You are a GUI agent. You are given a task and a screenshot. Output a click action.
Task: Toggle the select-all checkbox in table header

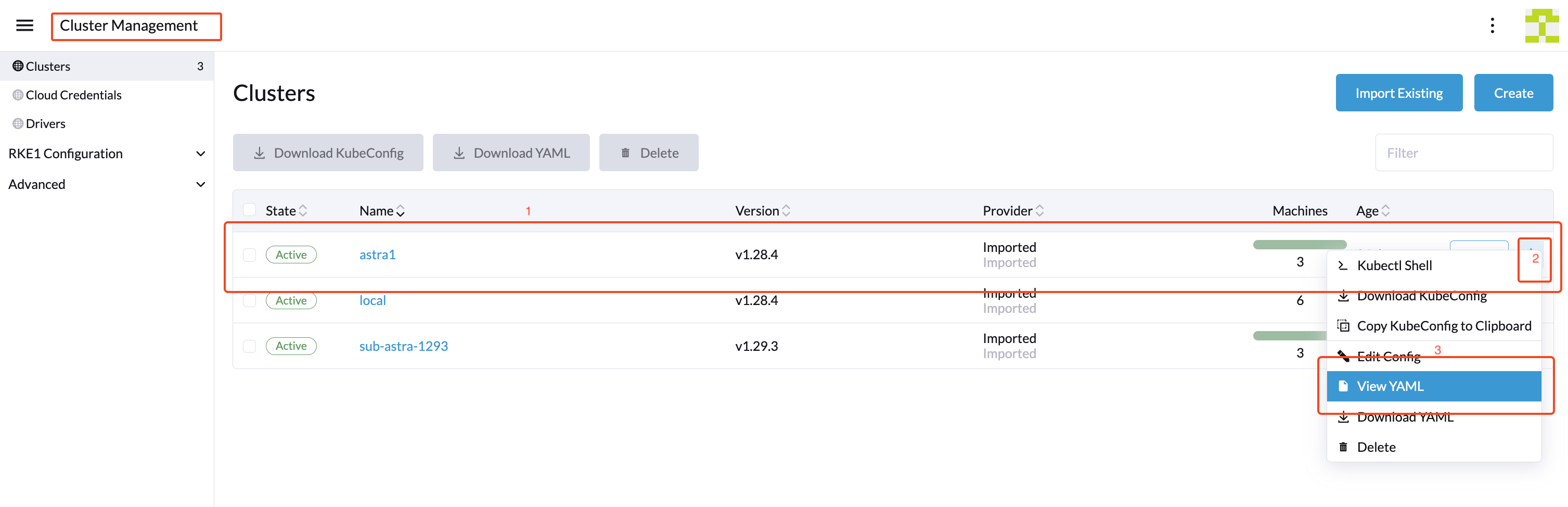pyautogui.click(x=250, y=210)
